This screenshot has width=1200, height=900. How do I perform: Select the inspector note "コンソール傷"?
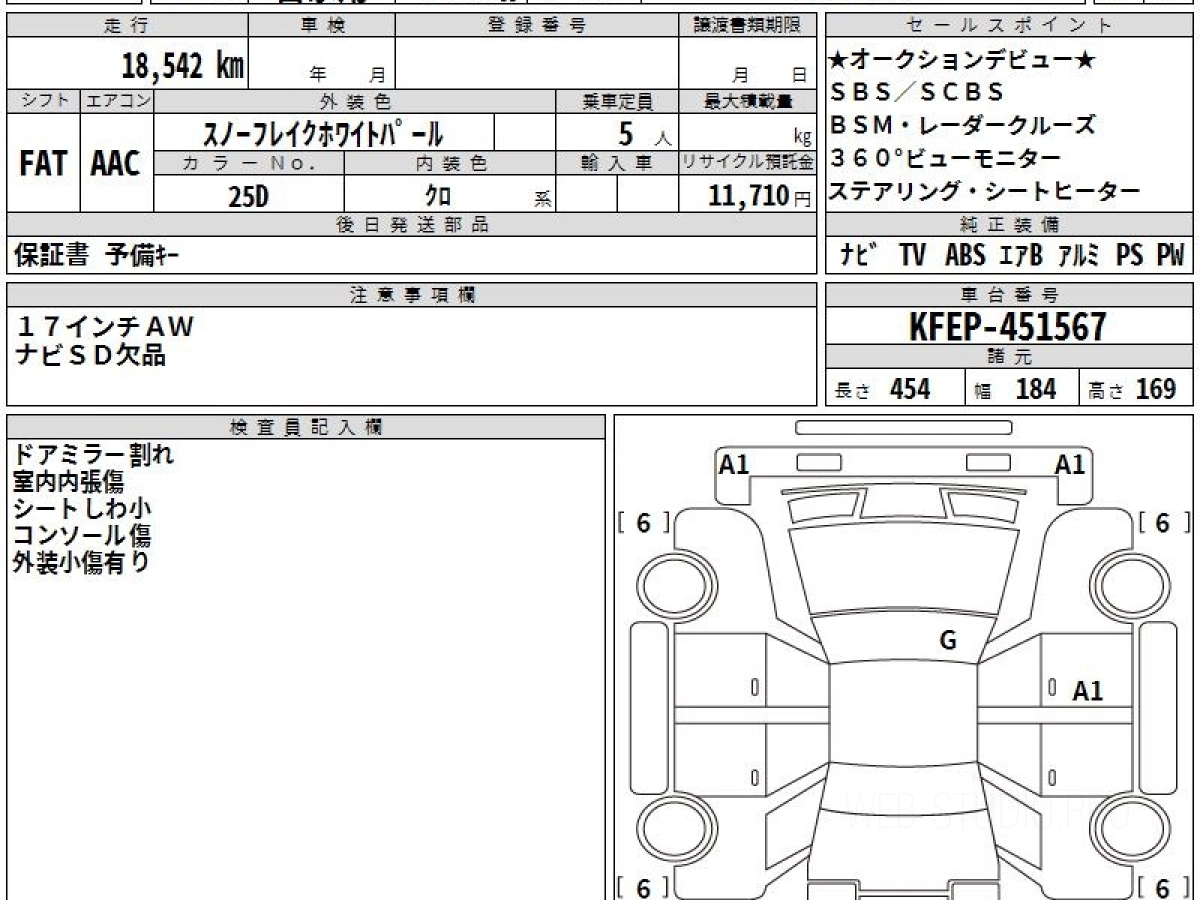tap(82, 535)
